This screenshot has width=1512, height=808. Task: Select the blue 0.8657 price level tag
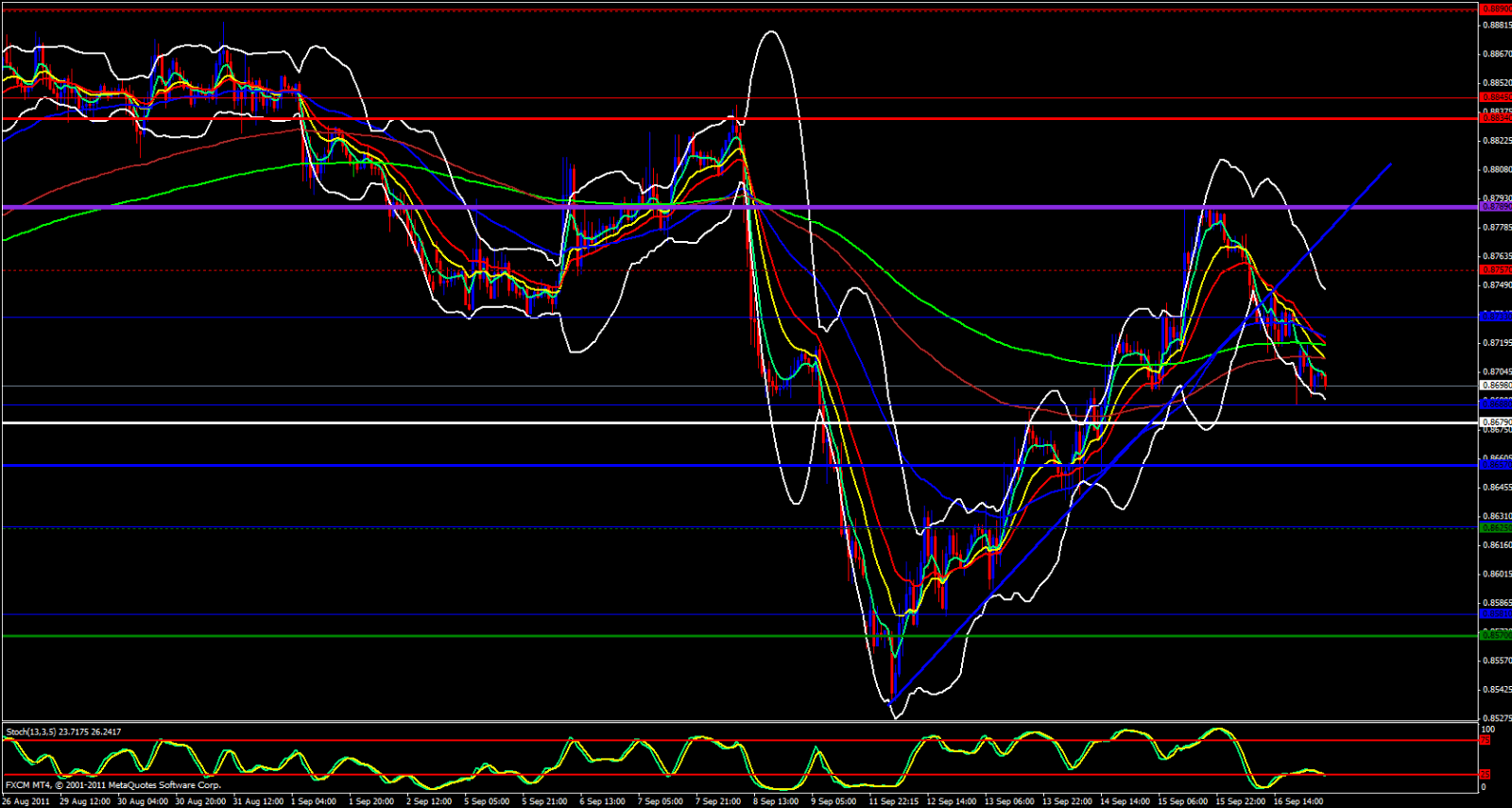(x=1495, y=465)
